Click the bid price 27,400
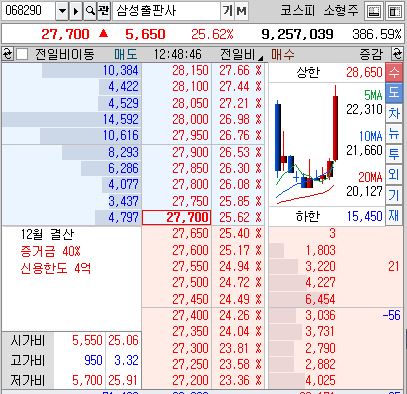407x394 pixels. (x=190, y=315)
